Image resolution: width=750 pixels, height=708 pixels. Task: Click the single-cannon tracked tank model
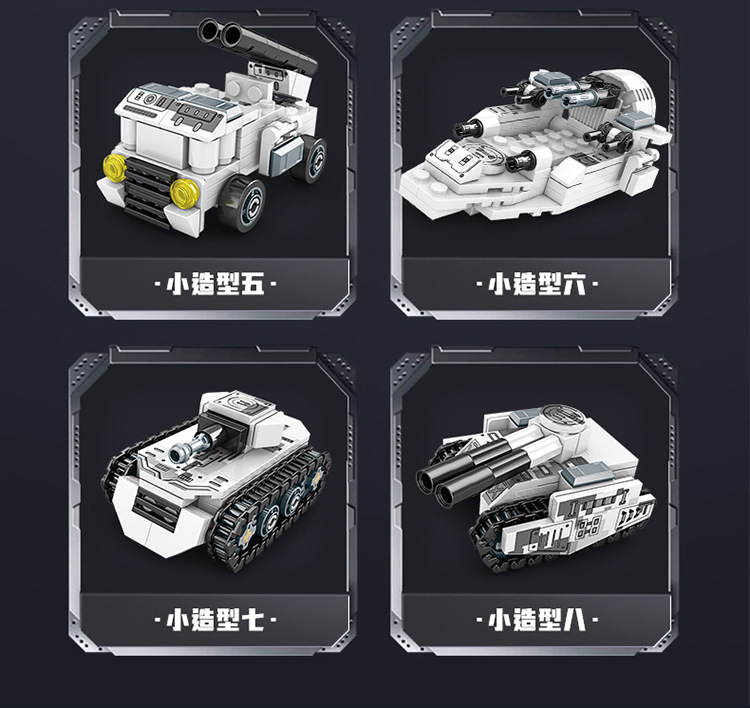215,481
